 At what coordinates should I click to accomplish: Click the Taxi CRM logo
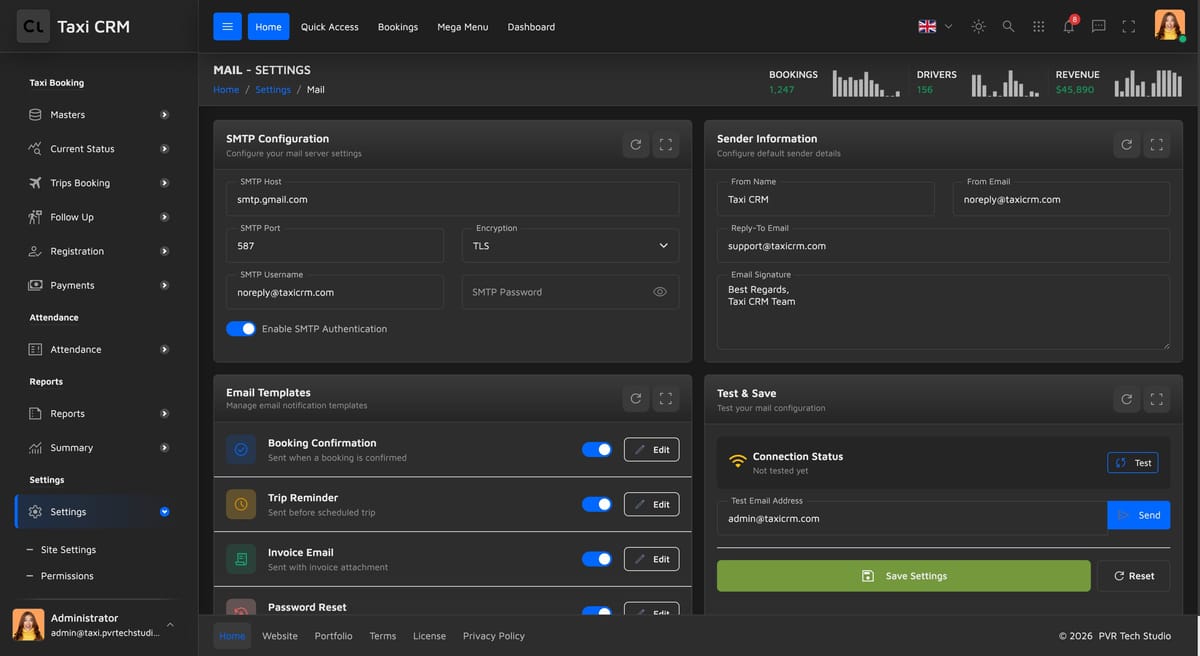[74, 27]
